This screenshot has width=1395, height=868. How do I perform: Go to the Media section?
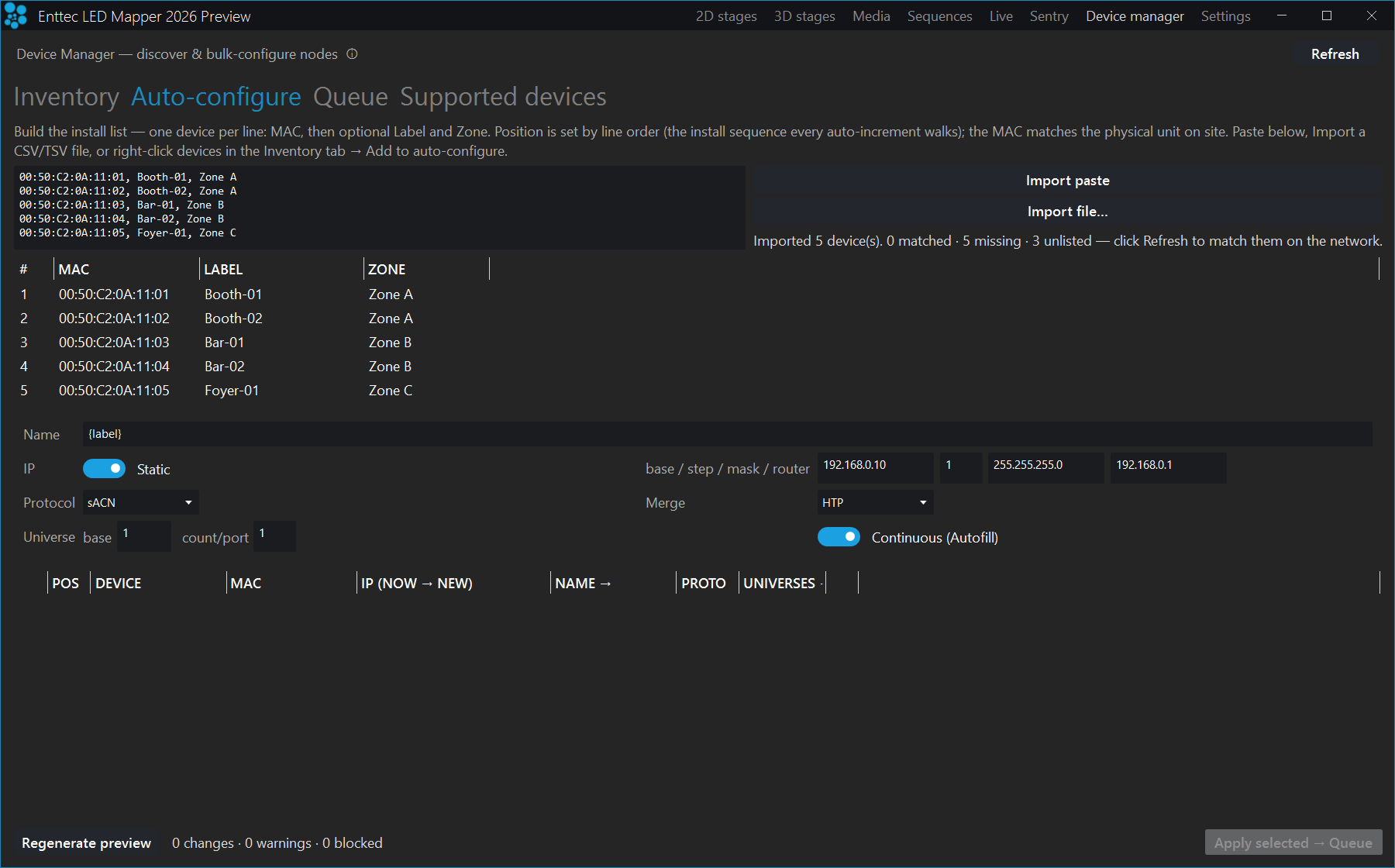click(x=871, y=16)
